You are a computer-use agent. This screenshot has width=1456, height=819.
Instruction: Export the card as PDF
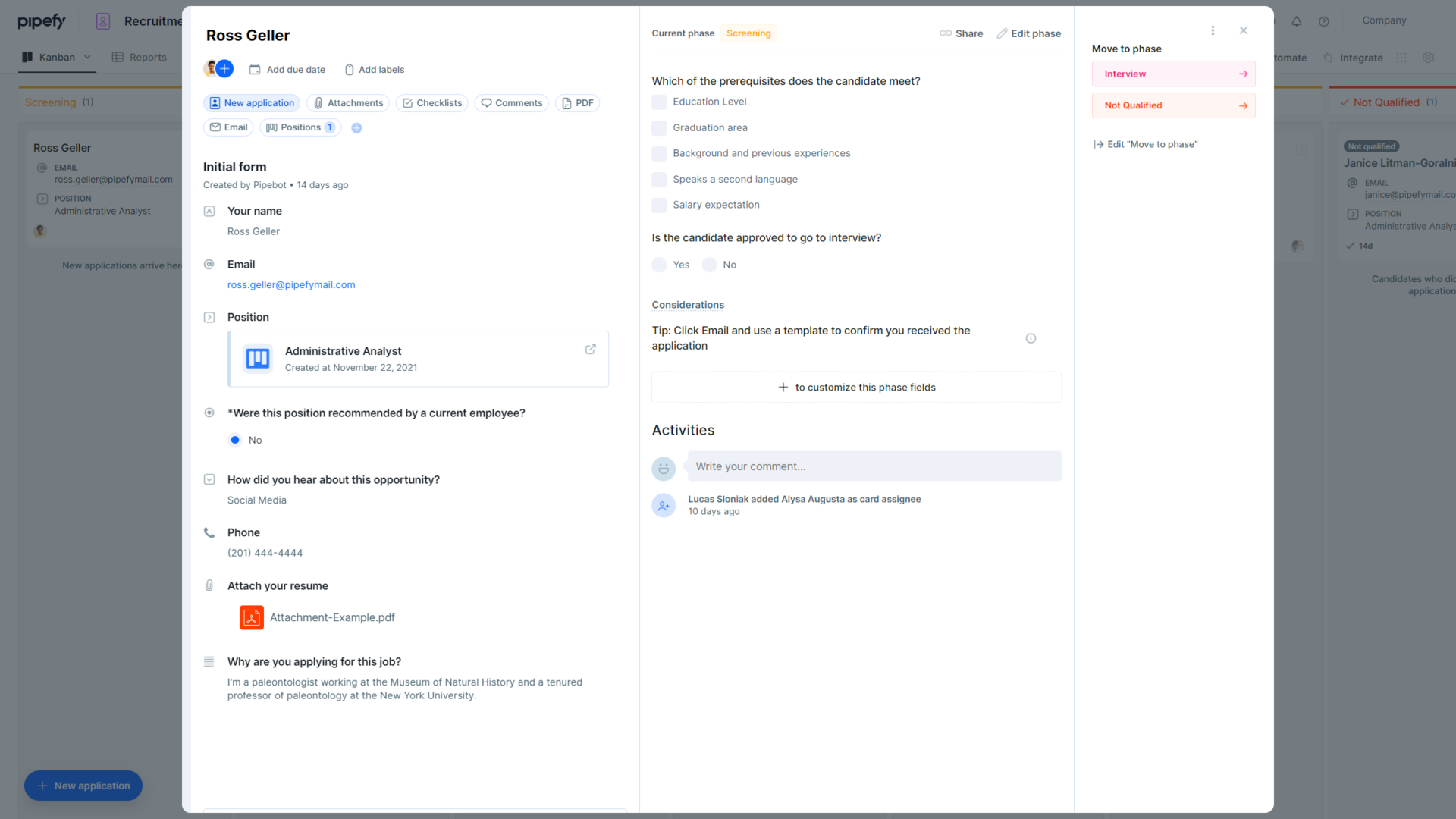pos(577,102)
